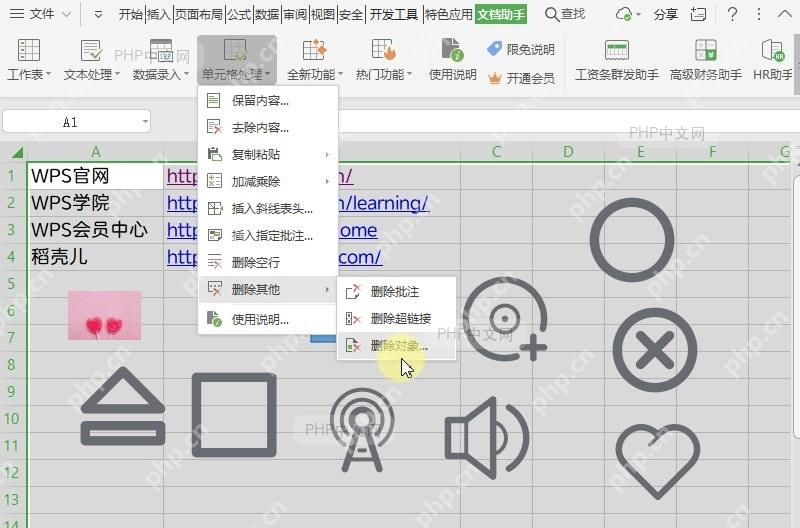
Task: Switch to the 公式 tab
Action: click(239, 14)
